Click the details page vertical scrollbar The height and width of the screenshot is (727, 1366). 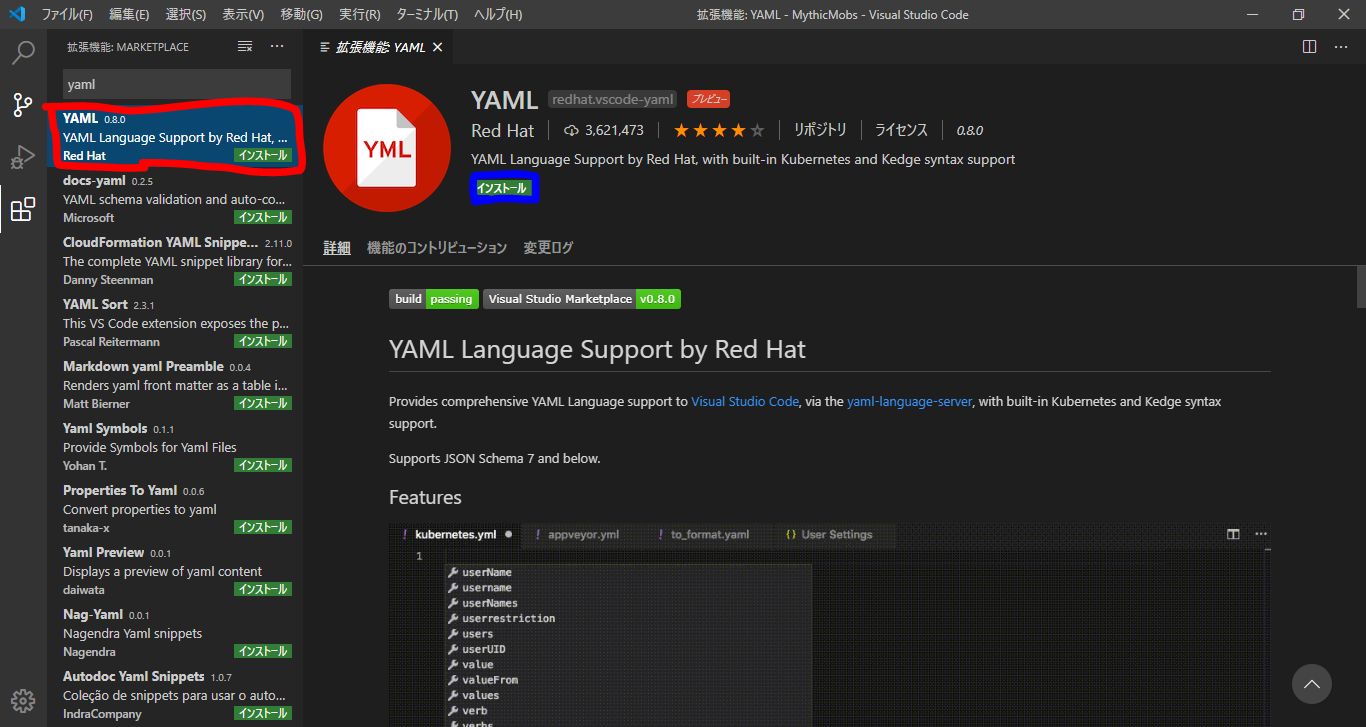click(1360, 287)
